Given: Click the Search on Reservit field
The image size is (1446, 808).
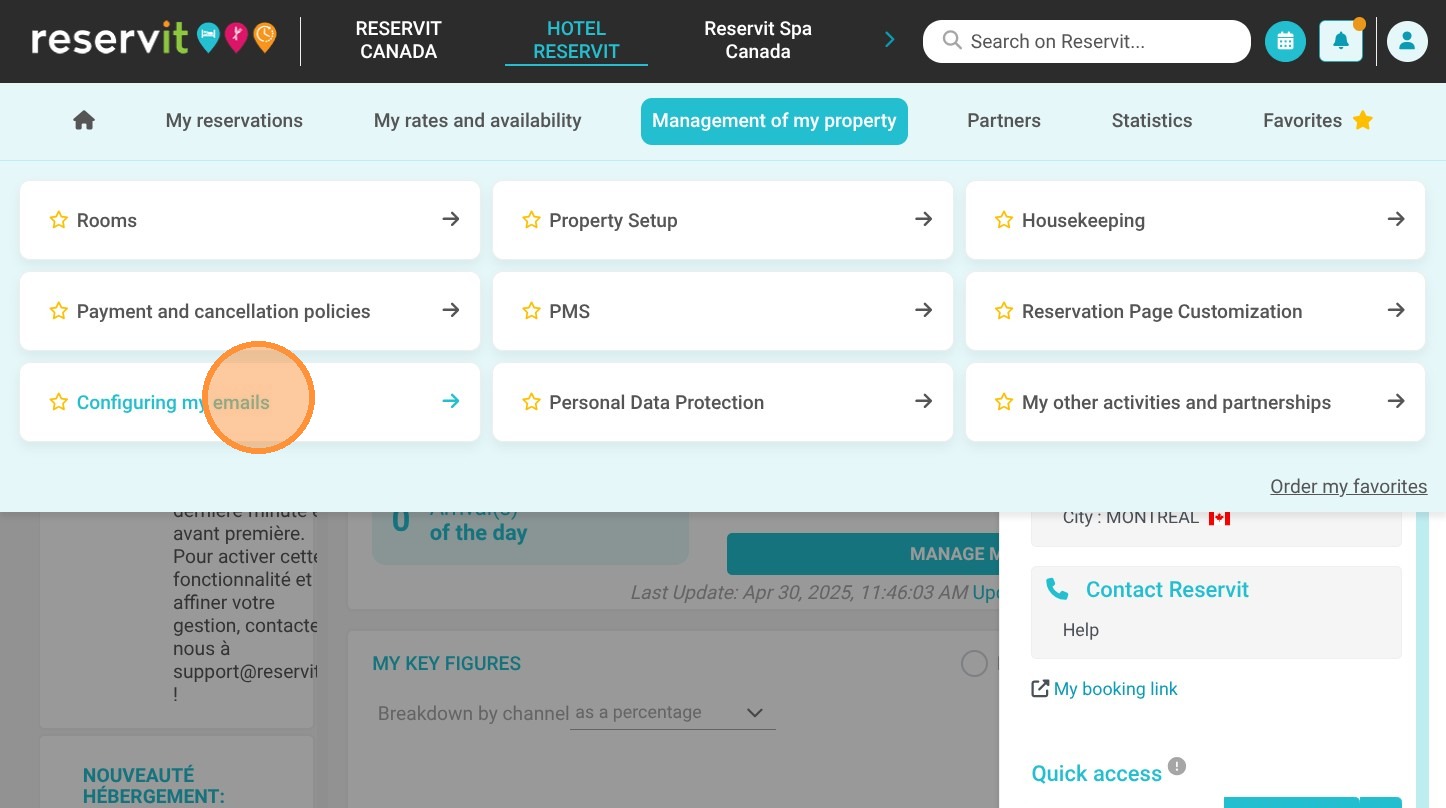Looking at the screenshot, I should click(x=1087, y=42).
